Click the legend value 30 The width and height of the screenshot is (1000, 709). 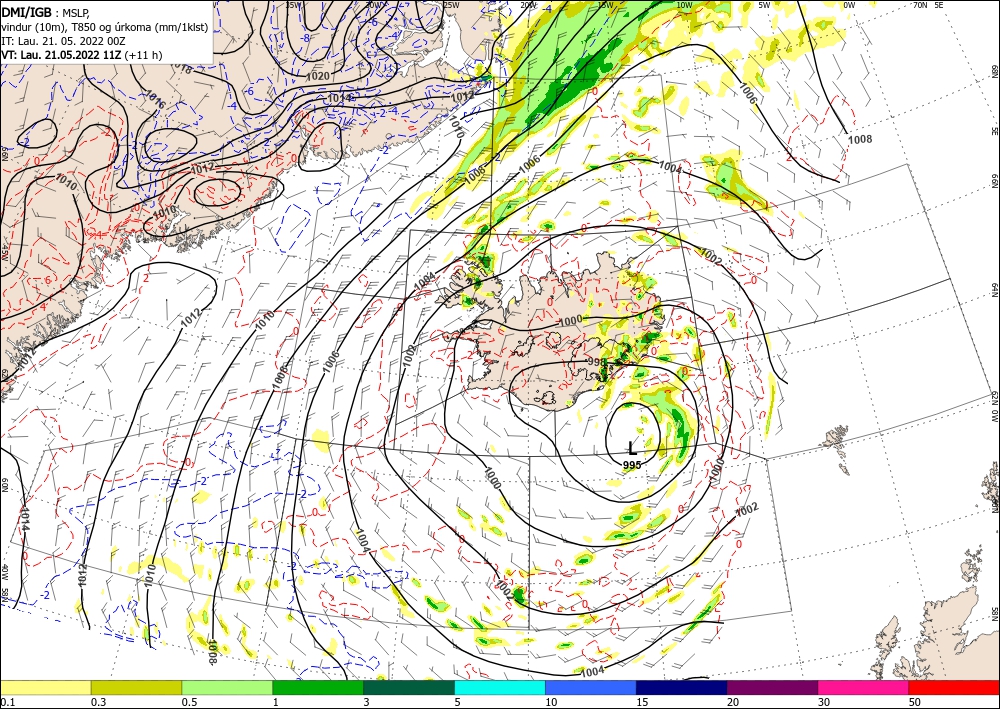[x=823, y=702]
